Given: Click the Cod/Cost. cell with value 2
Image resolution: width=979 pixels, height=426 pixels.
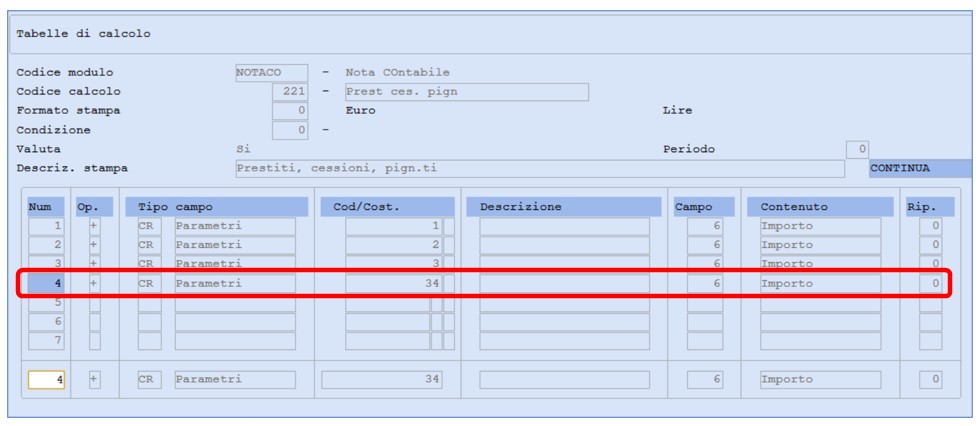Looking at the screenshot, I should 394,245.
